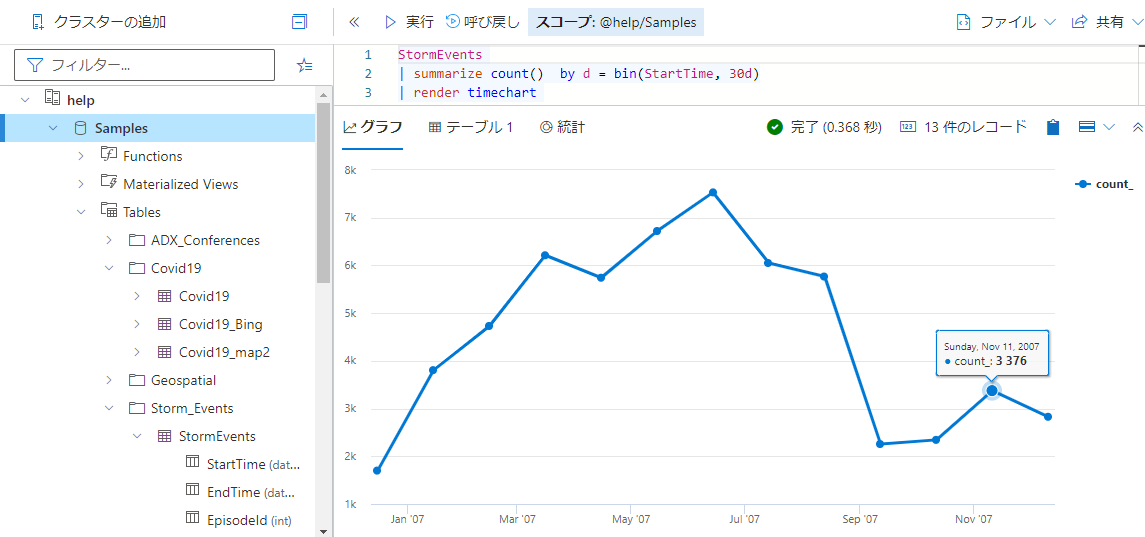
Task: Select the StormEvents table icon
Action: [164, 436]
